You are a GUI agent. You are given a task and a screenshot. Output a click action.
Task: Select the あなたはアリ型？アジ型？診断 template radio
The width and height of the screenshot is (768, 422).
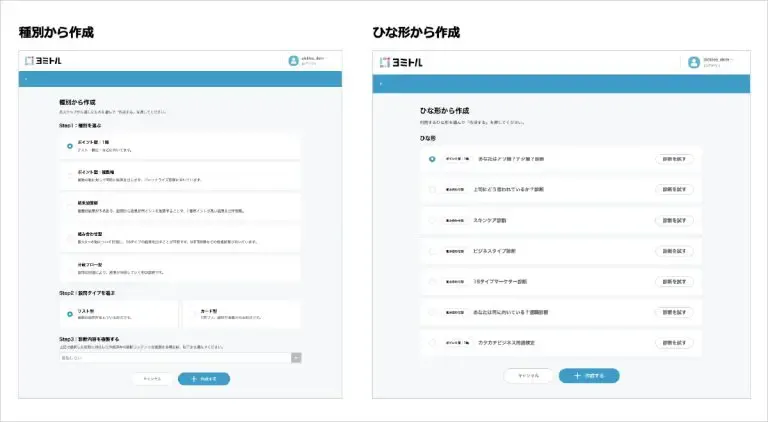click(432, 159)
